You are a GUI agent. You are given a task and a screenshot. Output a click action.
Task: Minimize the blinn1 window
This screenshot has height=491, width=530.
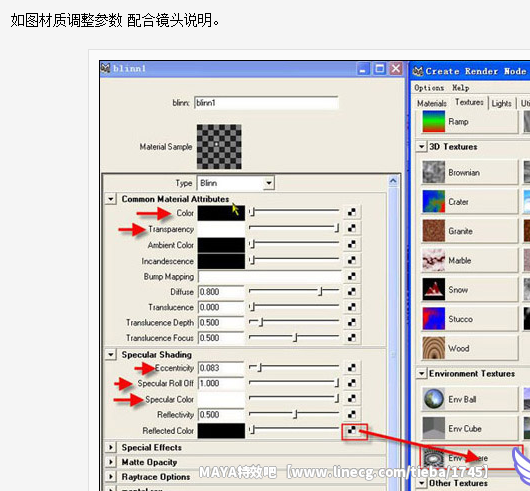point(363,69)
